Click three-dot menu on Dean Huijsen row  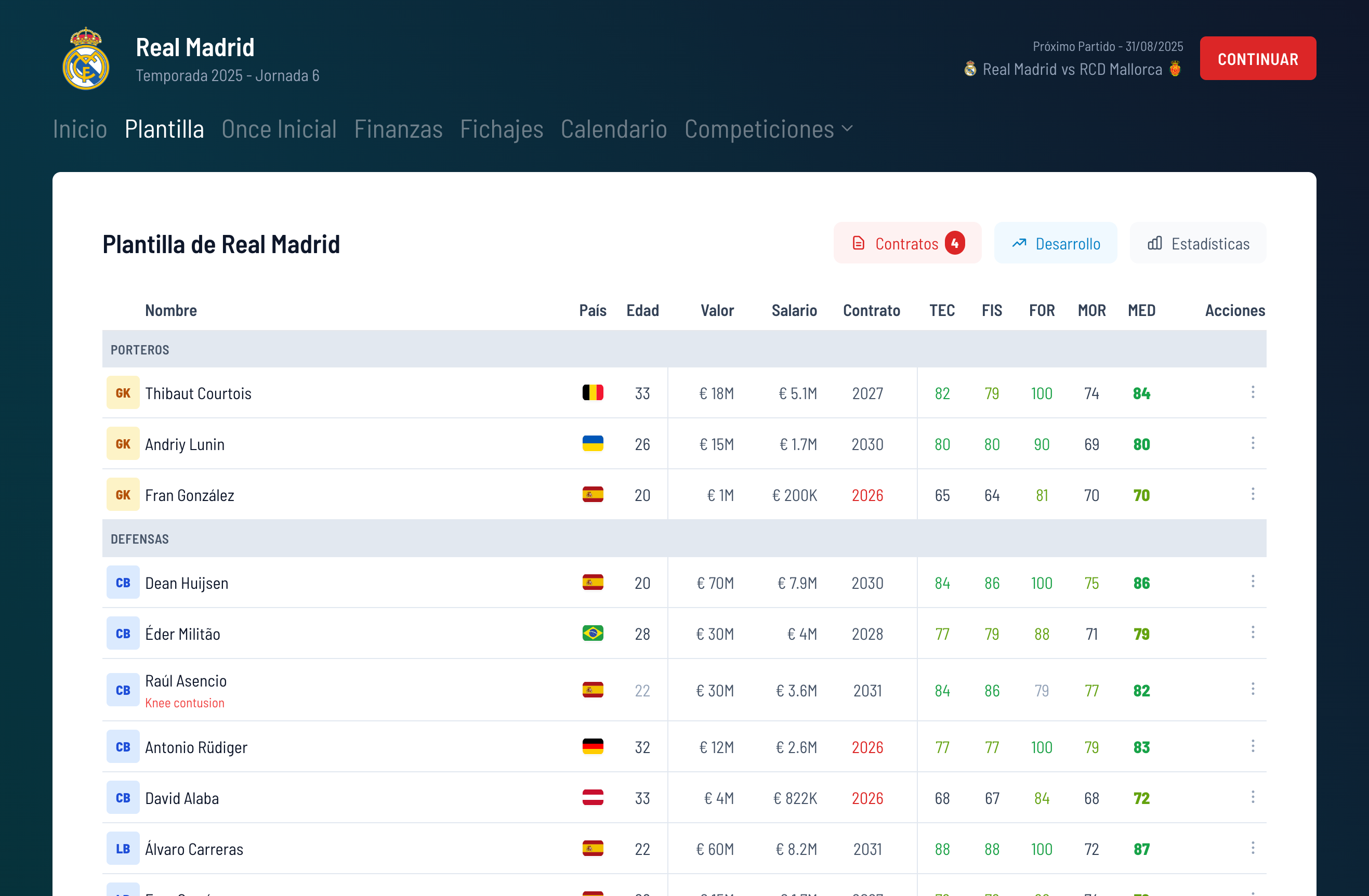click(x=1252, y=582)
